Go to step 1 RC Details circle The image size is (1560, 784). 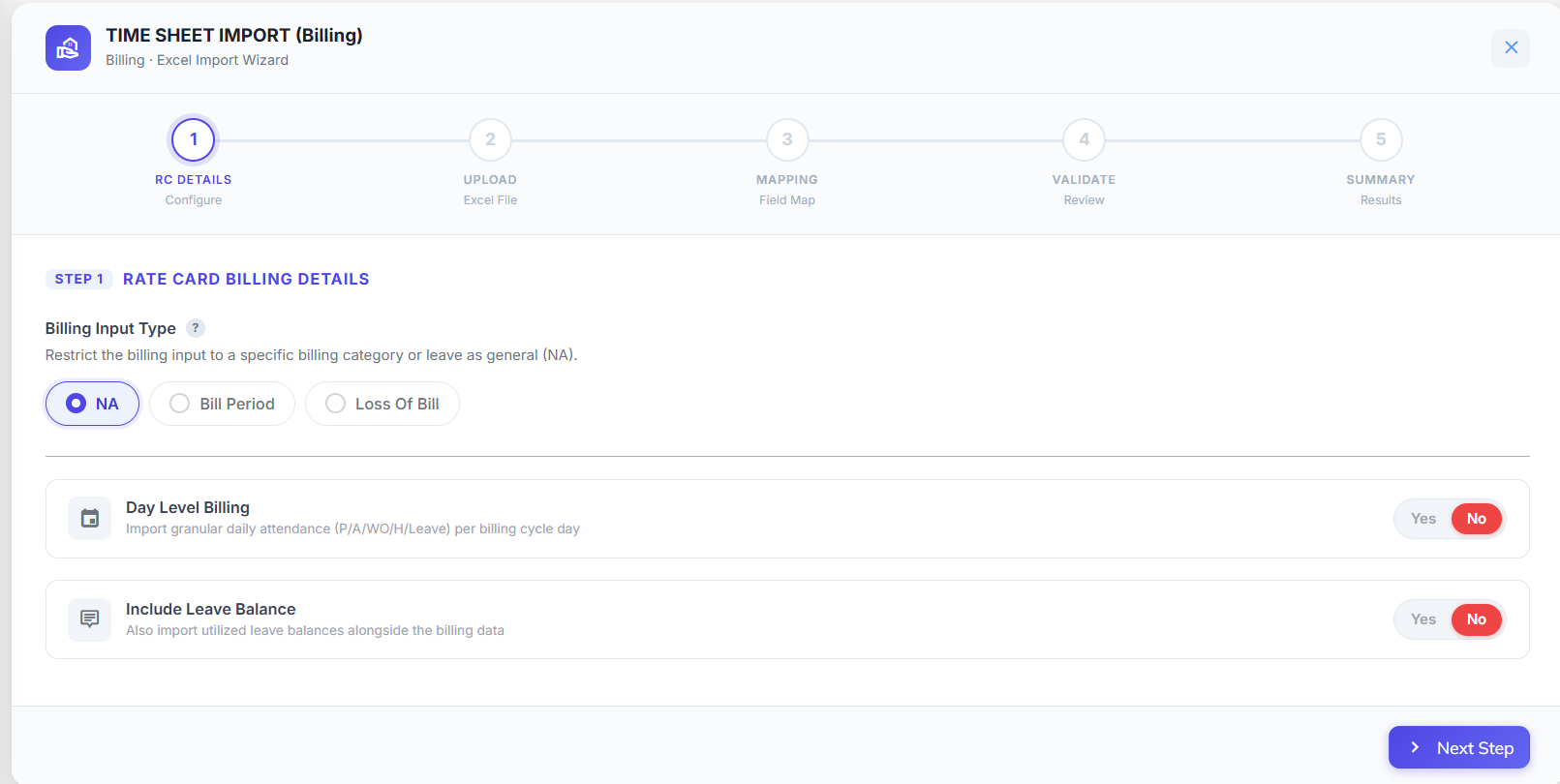194,139
